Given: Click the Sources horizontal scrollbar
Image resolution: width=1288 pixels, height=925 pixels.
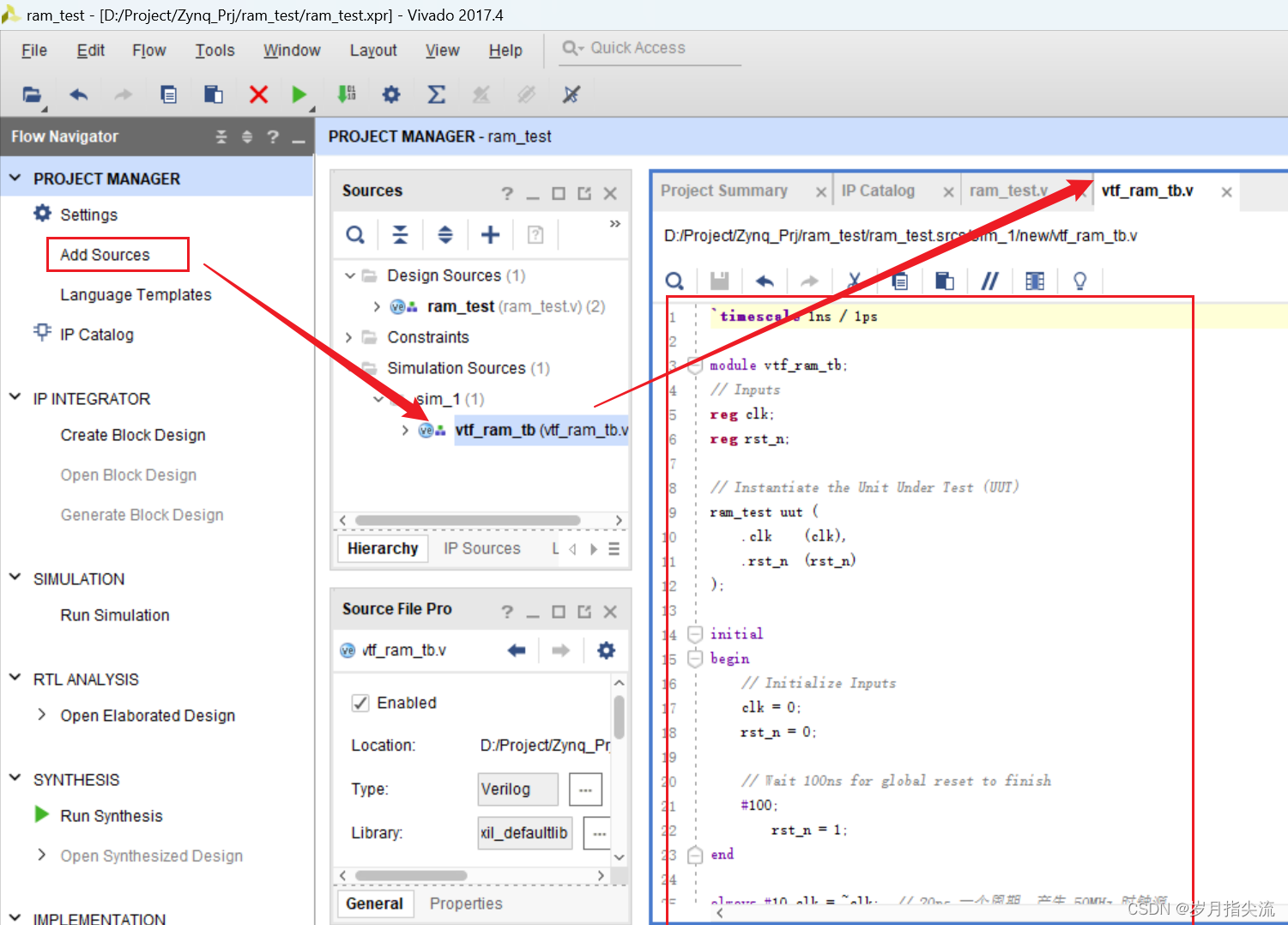Looking at the screenshot, I should pyautogui.click(x=468, y=521).
